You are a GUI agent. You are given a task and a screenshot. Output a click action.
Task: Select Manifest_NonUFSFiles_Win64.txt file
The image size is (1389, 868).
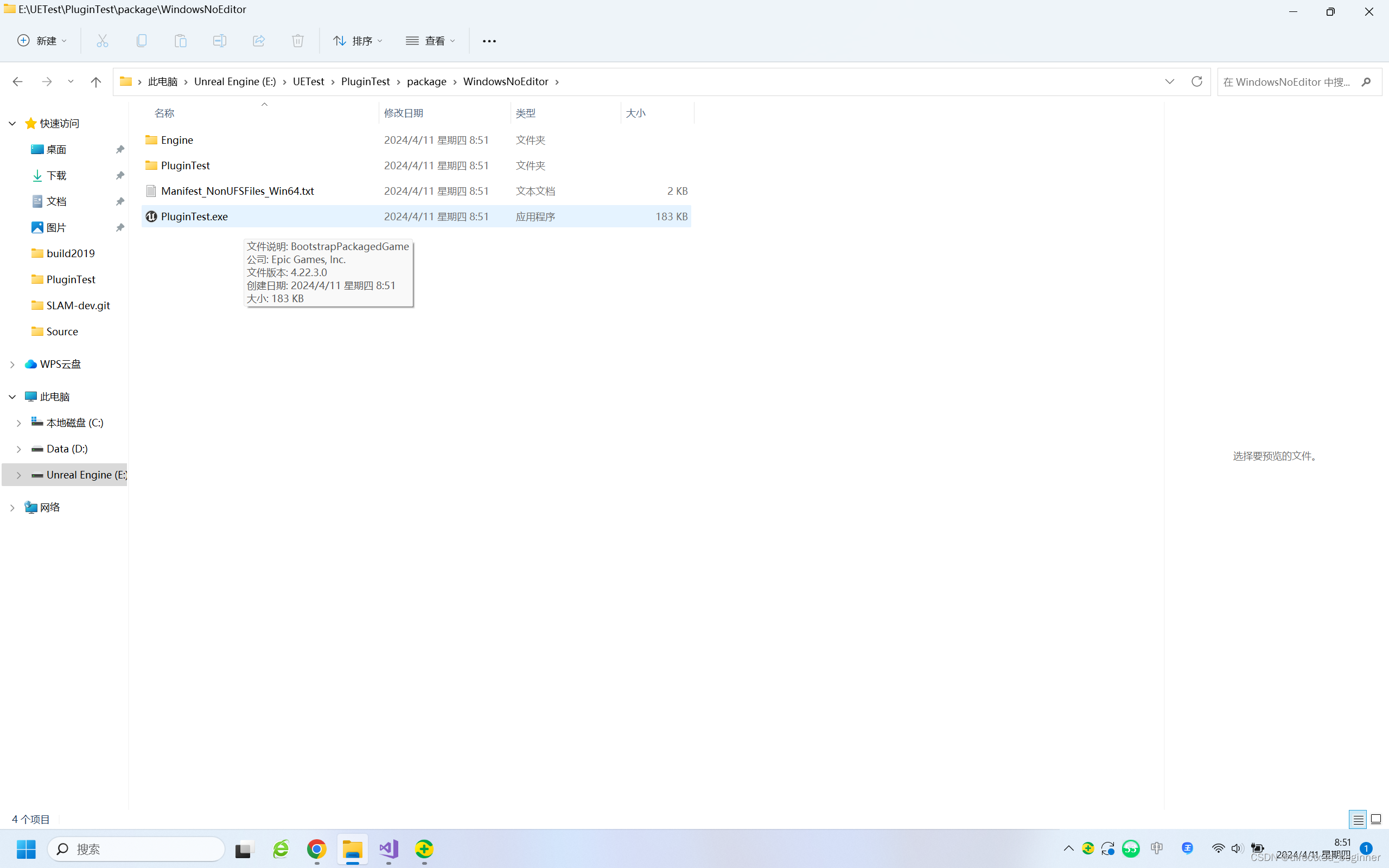tap(416, 191)
